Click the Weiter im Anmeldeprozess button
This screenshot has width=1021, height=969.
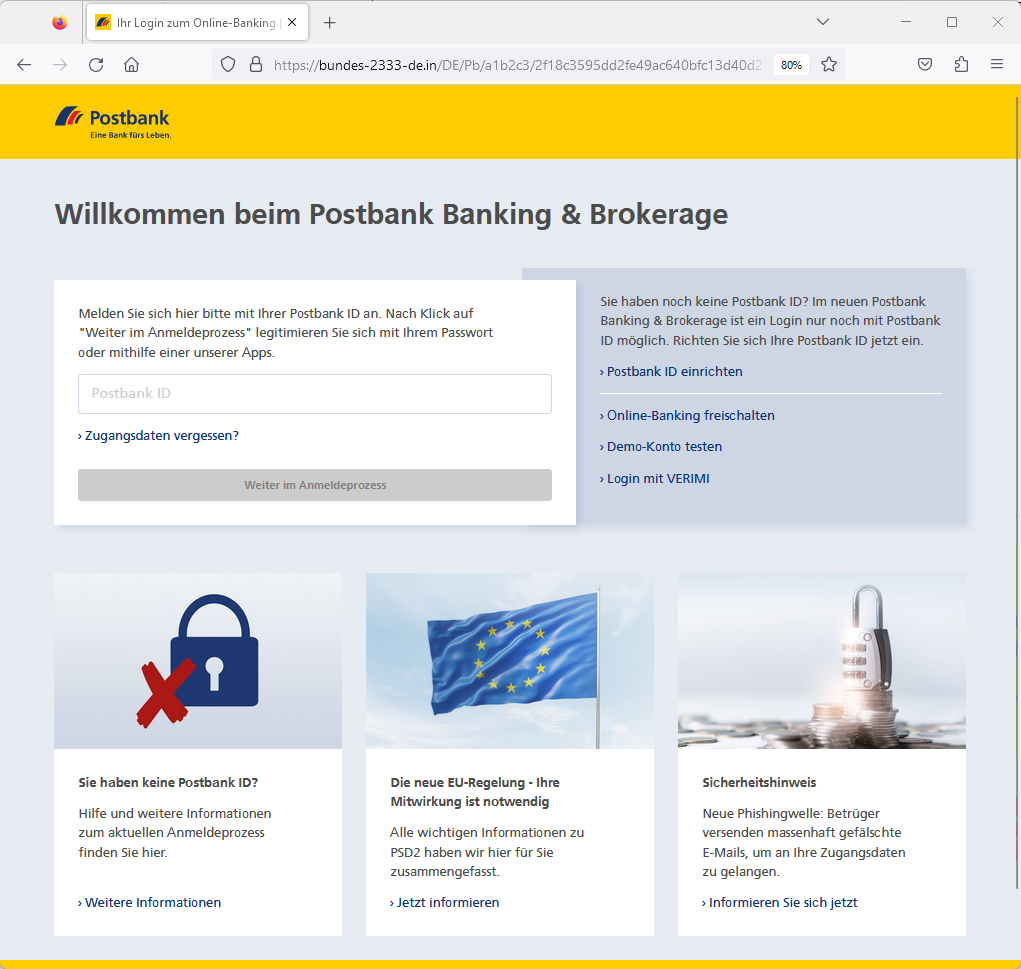click(314, 485)
